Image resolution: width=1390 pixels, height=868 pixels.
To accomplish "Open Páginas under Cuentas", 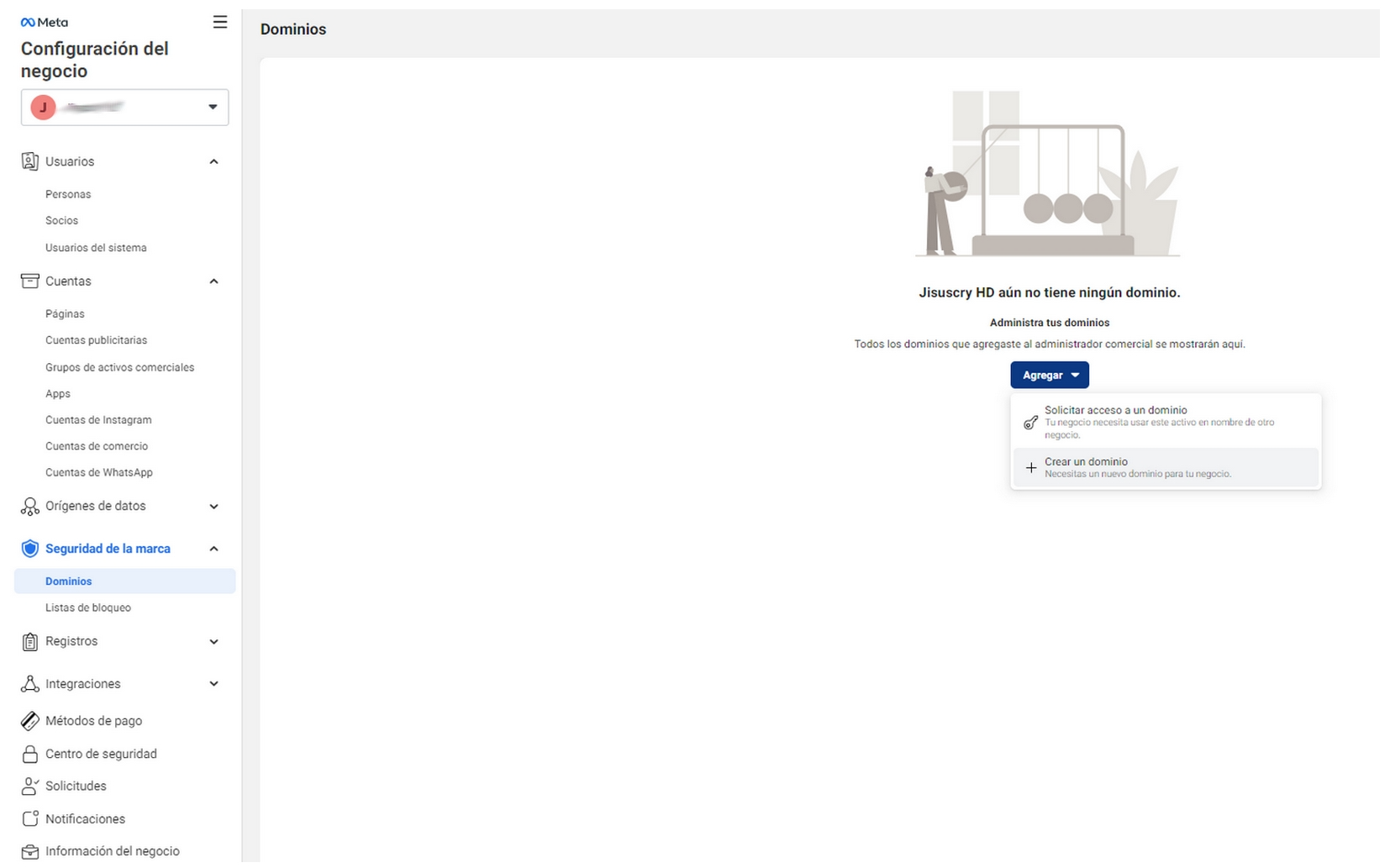I will (x=65, y=313).
